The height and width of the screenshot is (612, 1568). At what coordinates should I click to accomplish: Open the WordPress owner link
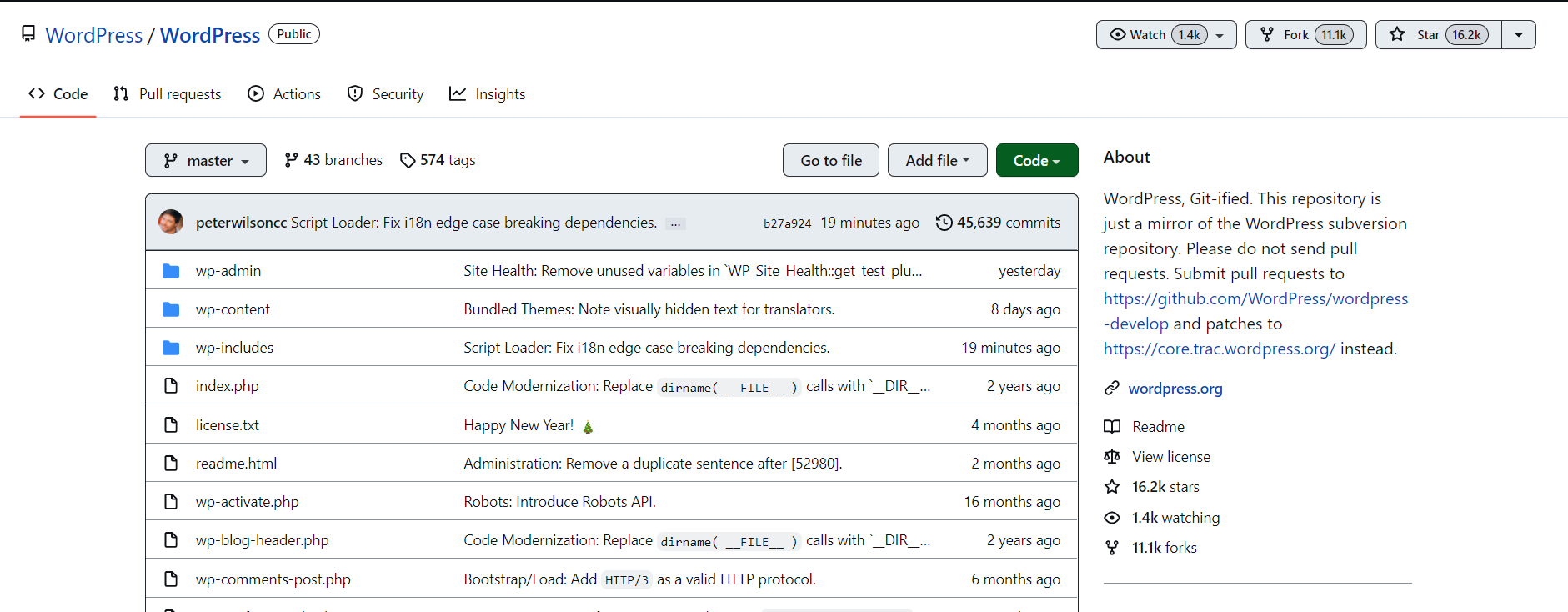click(94, 35)
